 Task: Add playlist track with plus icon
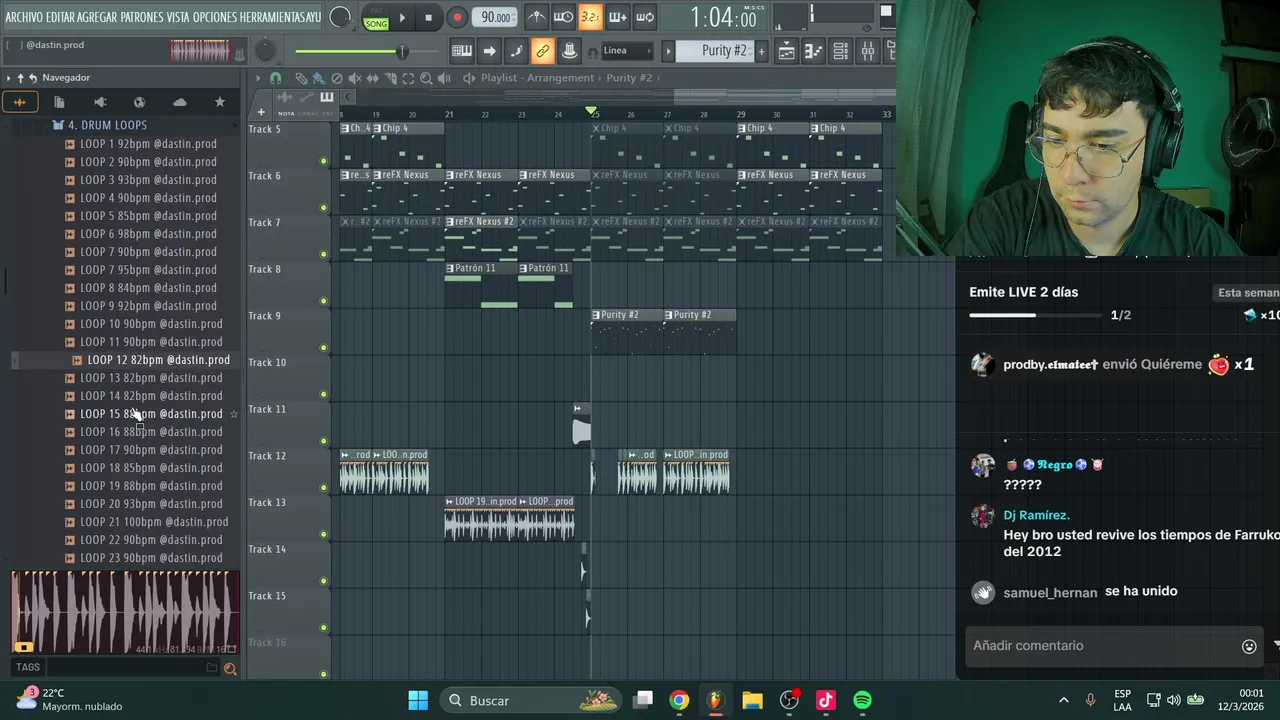pyautogui.click(x=261, y=112)
